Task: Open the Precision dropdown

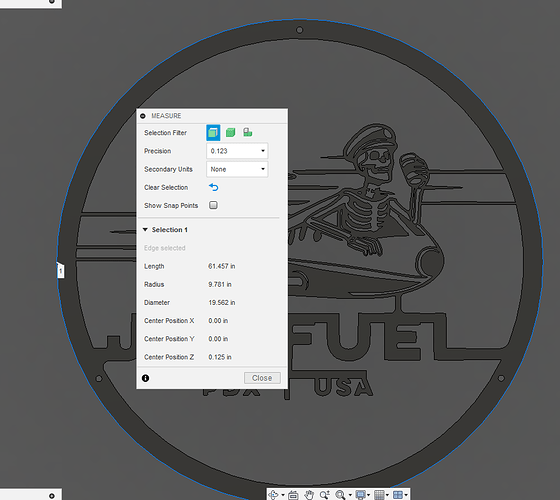Action: (x=237, y=151)
